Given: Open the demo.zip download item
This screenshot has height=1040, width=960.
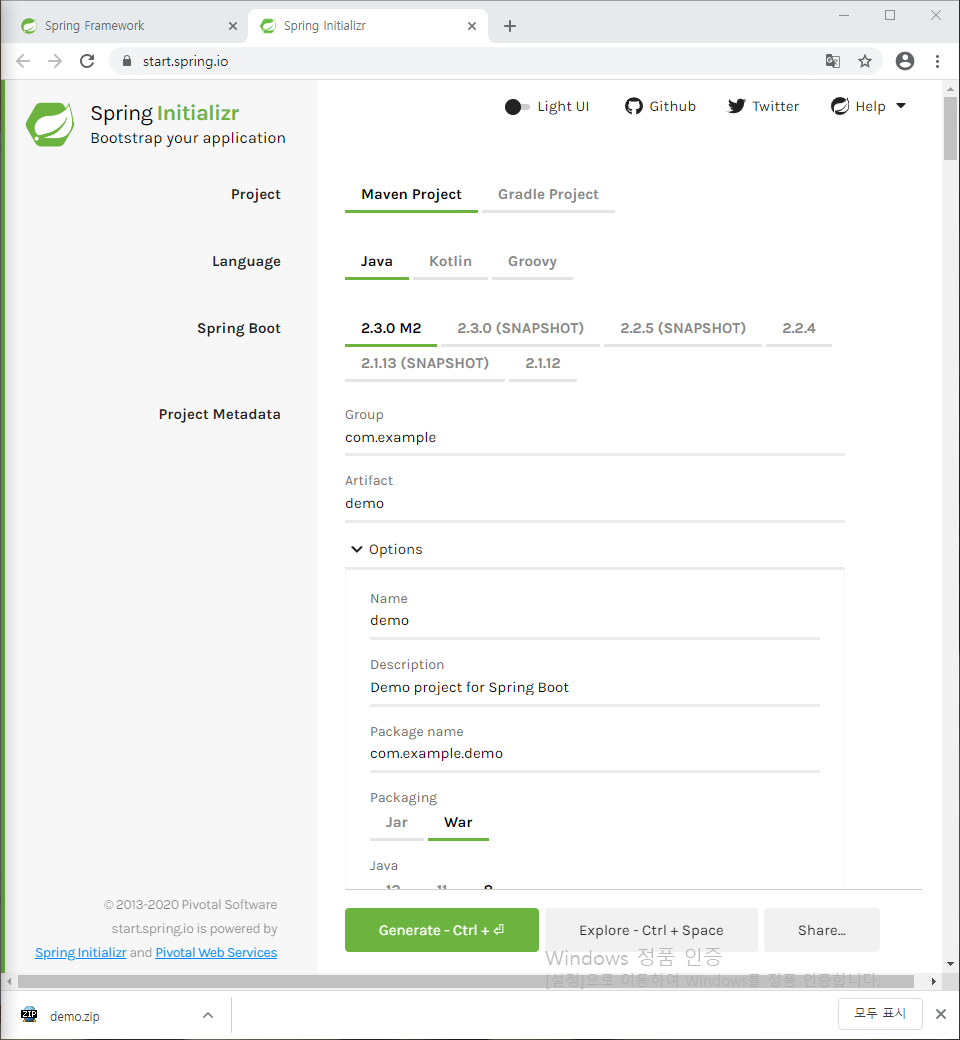Looking at the screenshot, I should (74, 1016).
